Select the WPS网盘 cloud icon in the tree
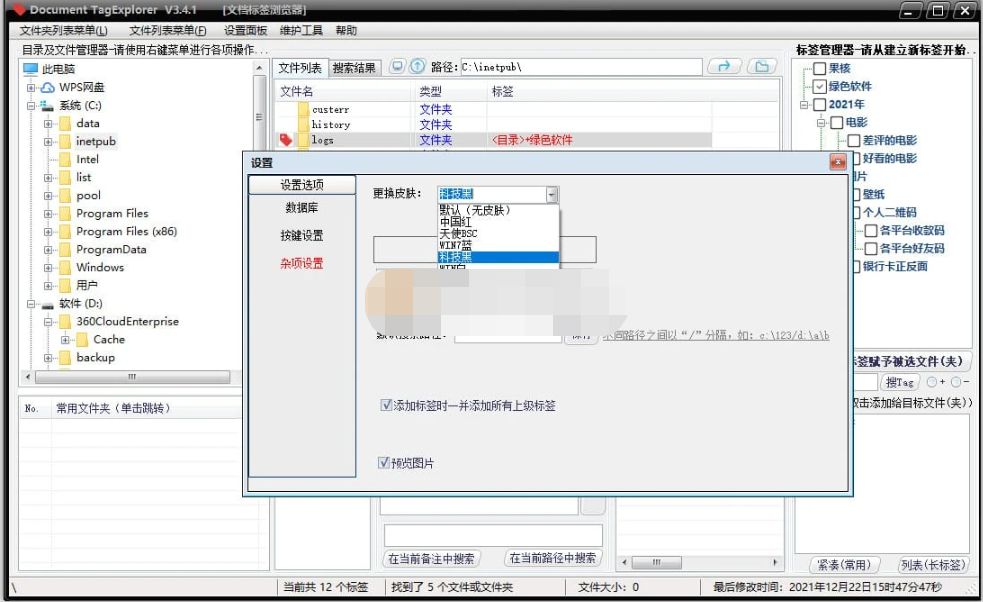This screenshot has width=983, height=602. tap(46, 87)
